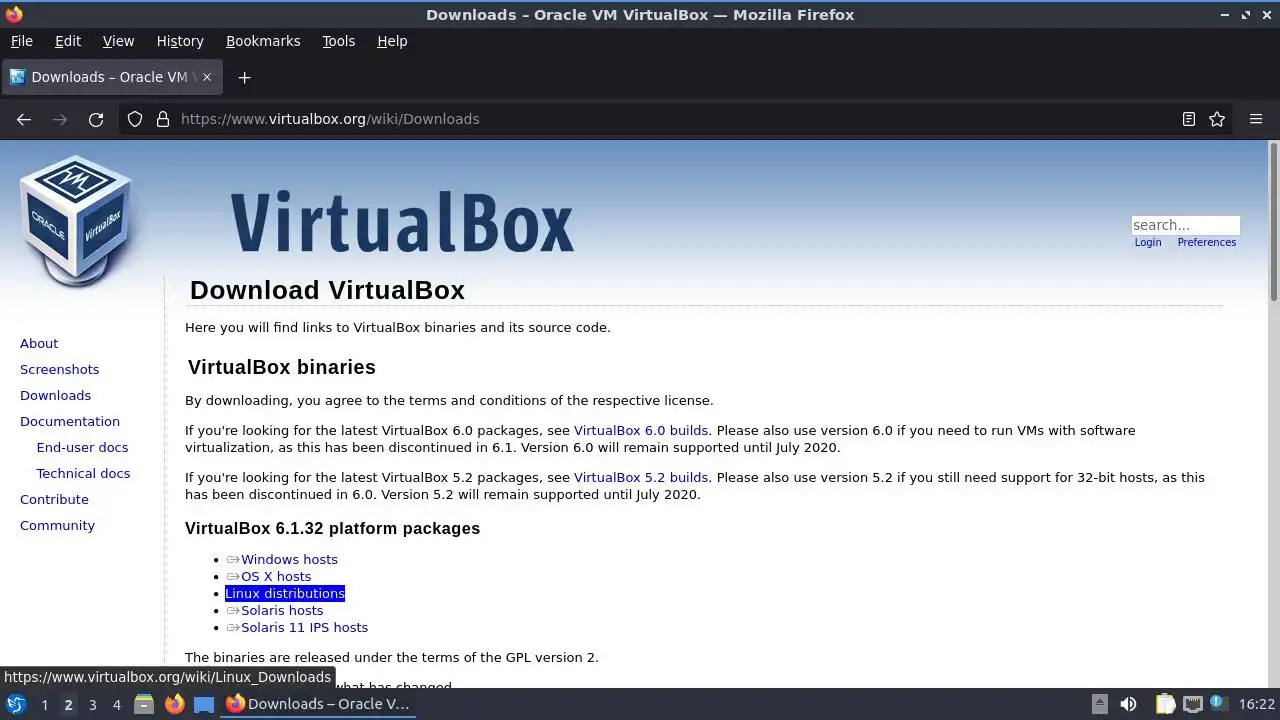Open the Tools menu
Screen dimensions: 1280x720
[338, 41]
